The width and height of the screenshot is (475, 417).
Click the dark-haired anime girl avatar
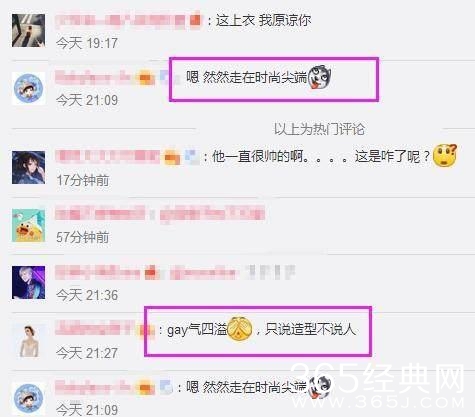coord(28,167)
